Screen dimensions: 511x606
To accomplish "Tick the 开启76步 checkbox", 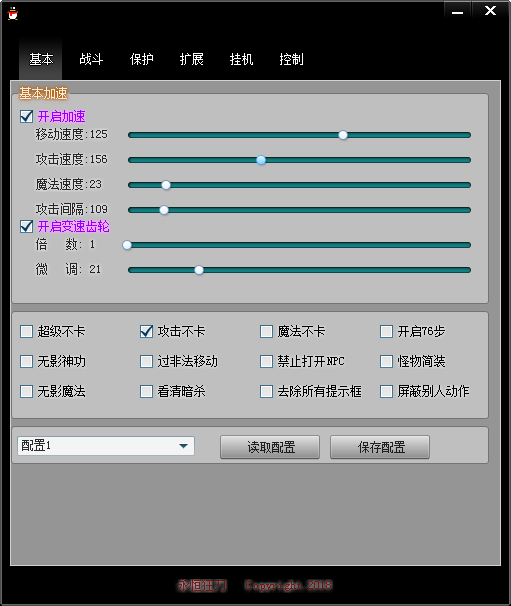I will (x=387, y=331).
